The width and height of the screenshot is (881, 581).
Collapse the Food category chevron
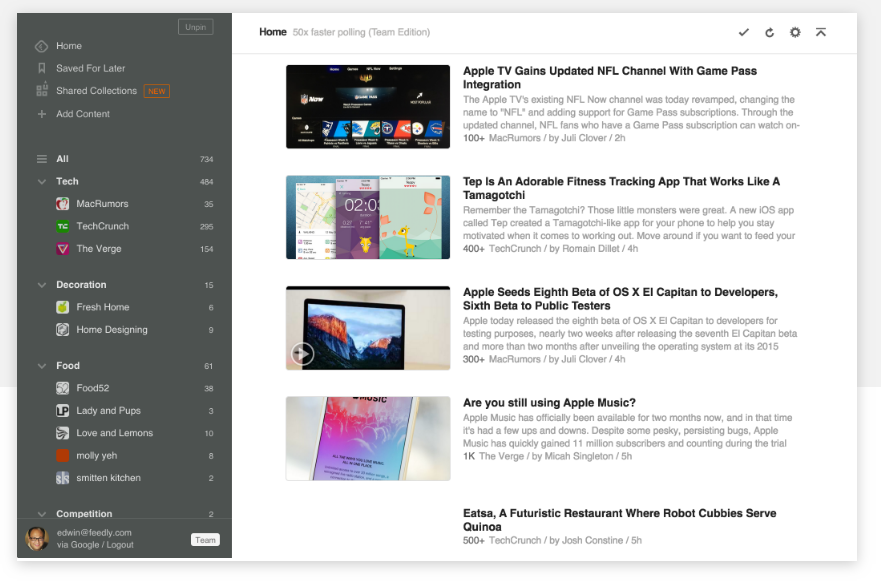(42, 366)
